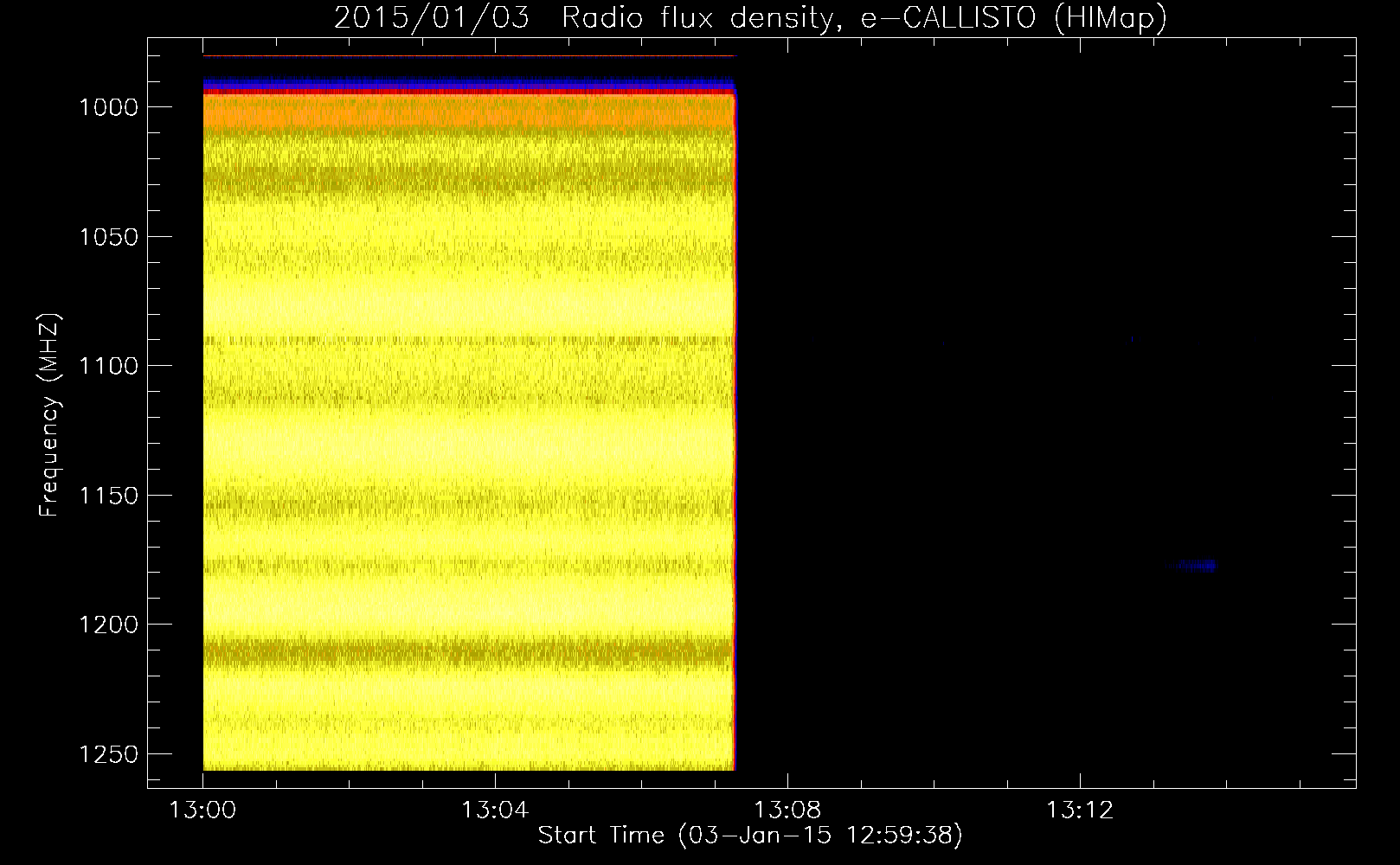
Task: Click the 1200 frequency tick label
Action: point(108,625)
